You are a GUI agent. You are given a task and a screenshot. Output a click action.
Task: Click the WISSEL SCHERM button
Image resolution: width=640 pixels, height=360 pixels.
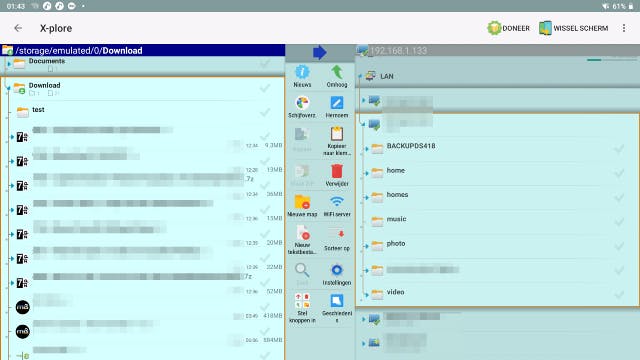tap(573, 28)
